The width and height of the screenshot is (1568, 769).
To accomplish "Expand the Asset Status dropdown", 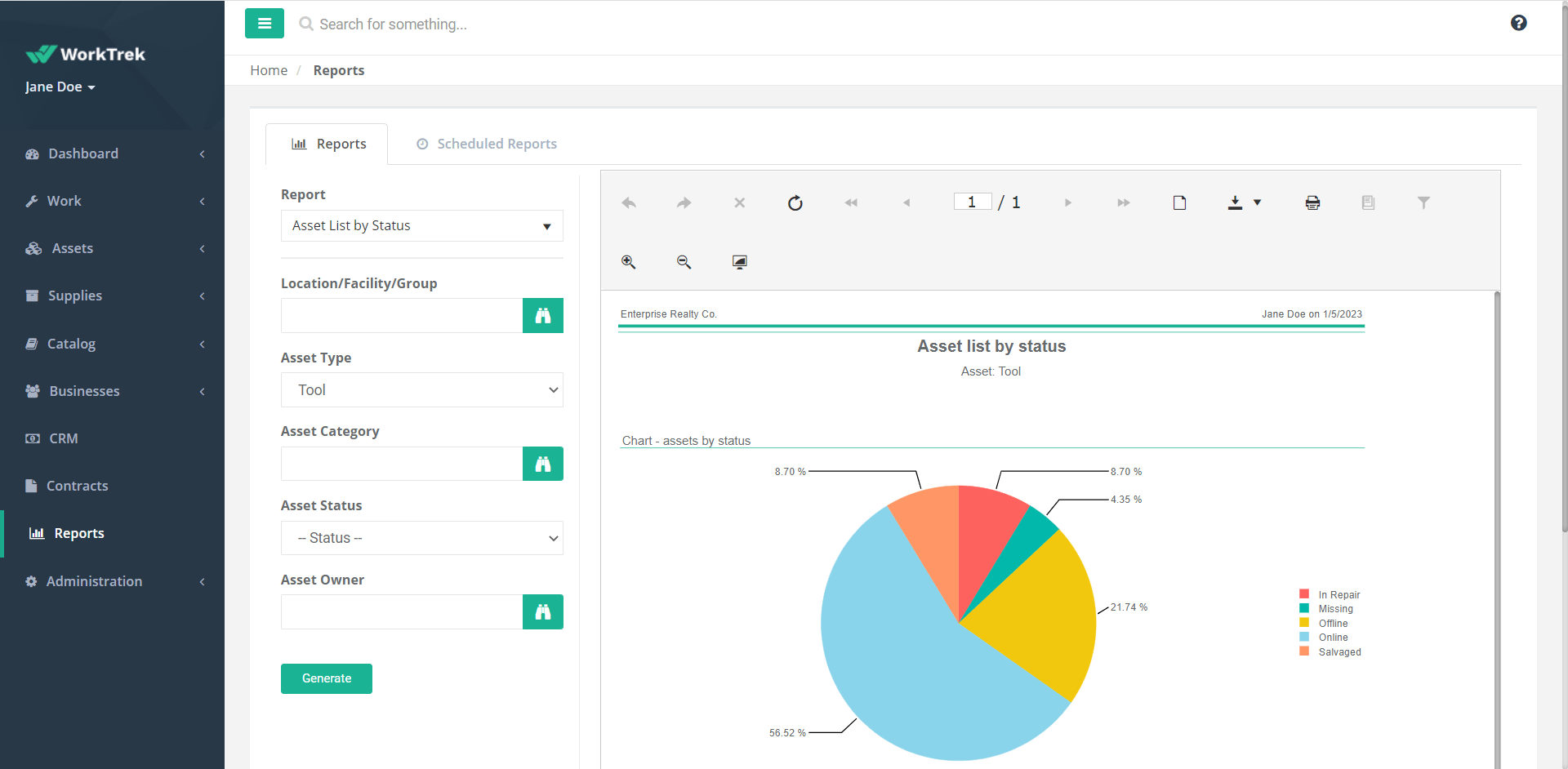I will (421, 538).
